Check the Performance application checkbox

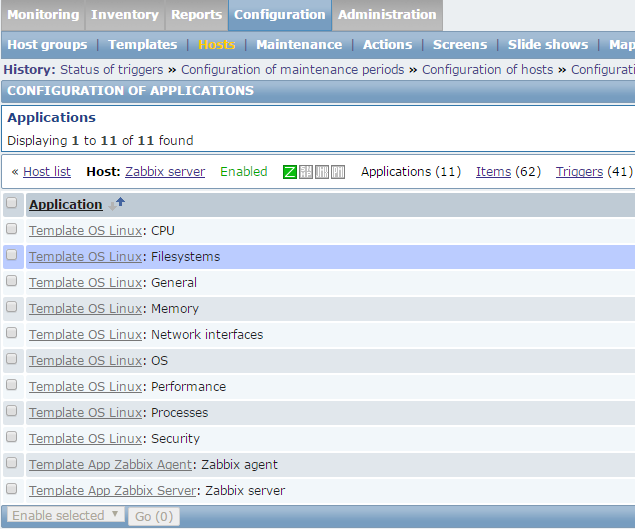pos(12,384)
